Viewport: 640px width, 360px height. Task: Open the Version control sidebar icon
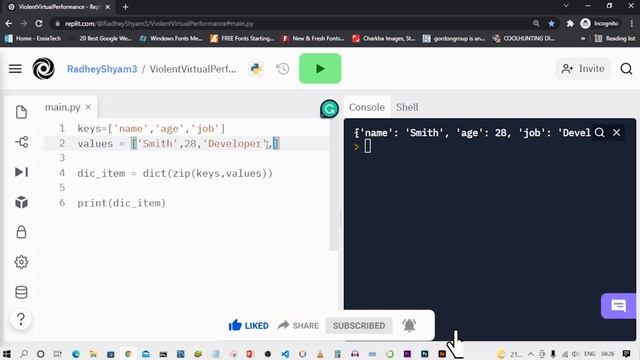21,142
